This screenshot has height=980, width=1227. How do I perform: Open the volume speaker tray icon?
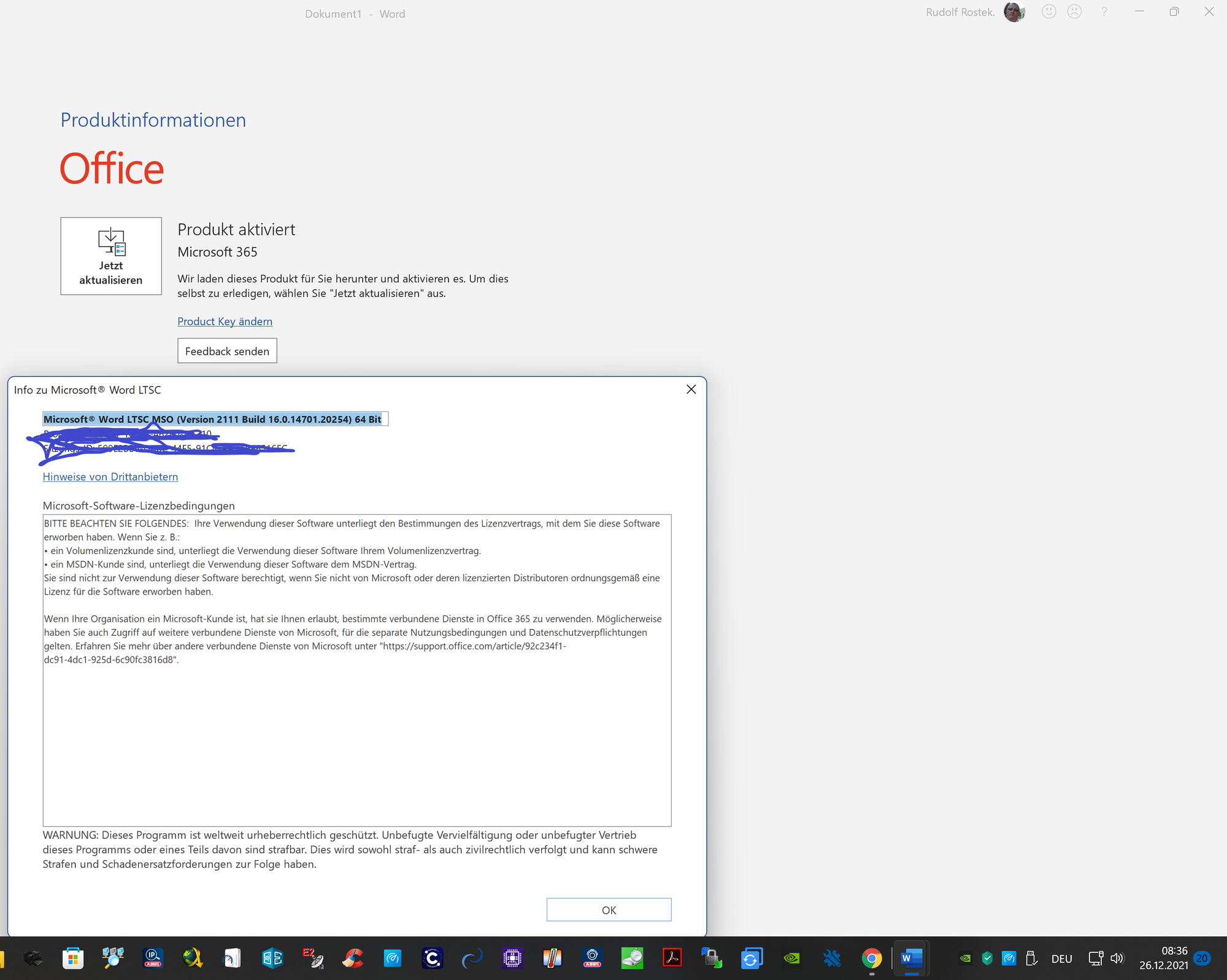click(1117, 959)
